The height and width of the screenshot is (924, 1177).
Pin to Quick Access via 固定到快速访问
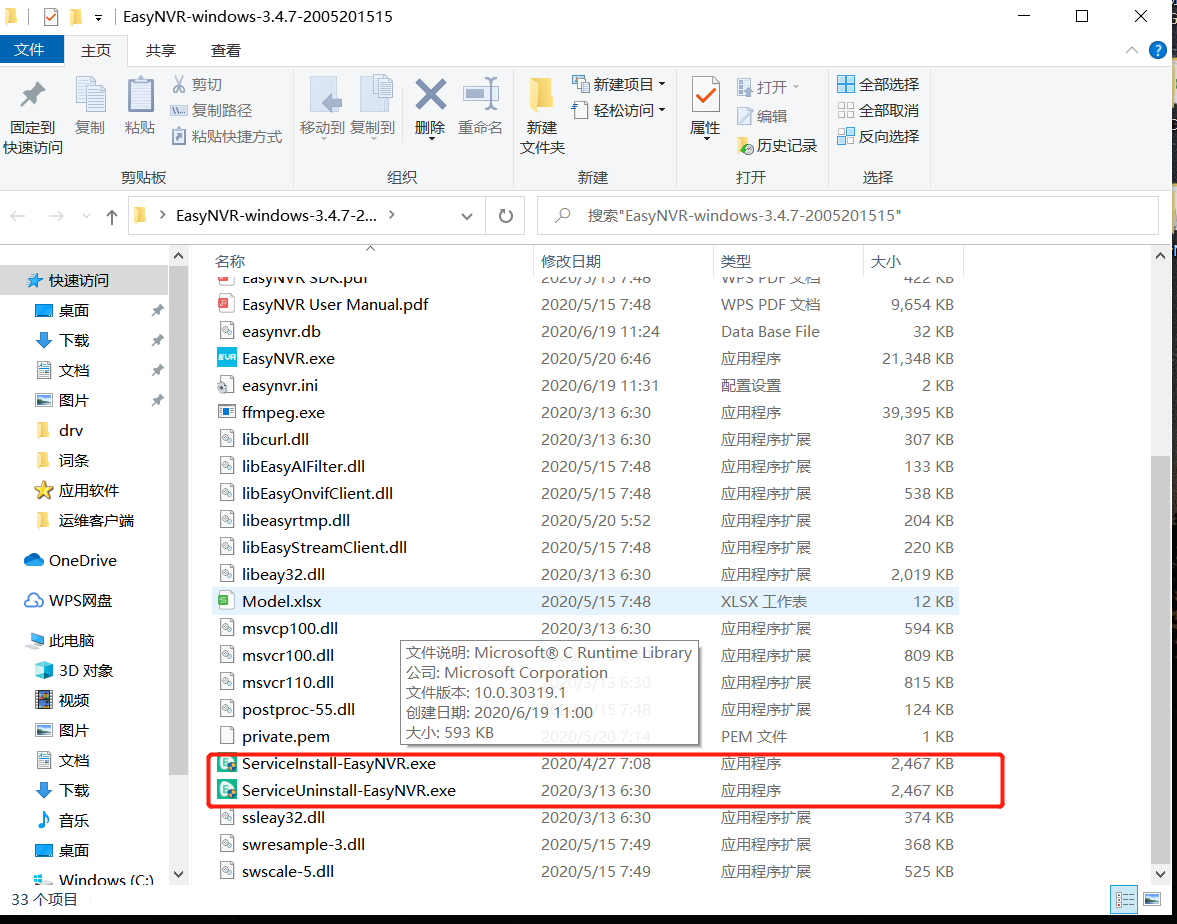(32, 116)
